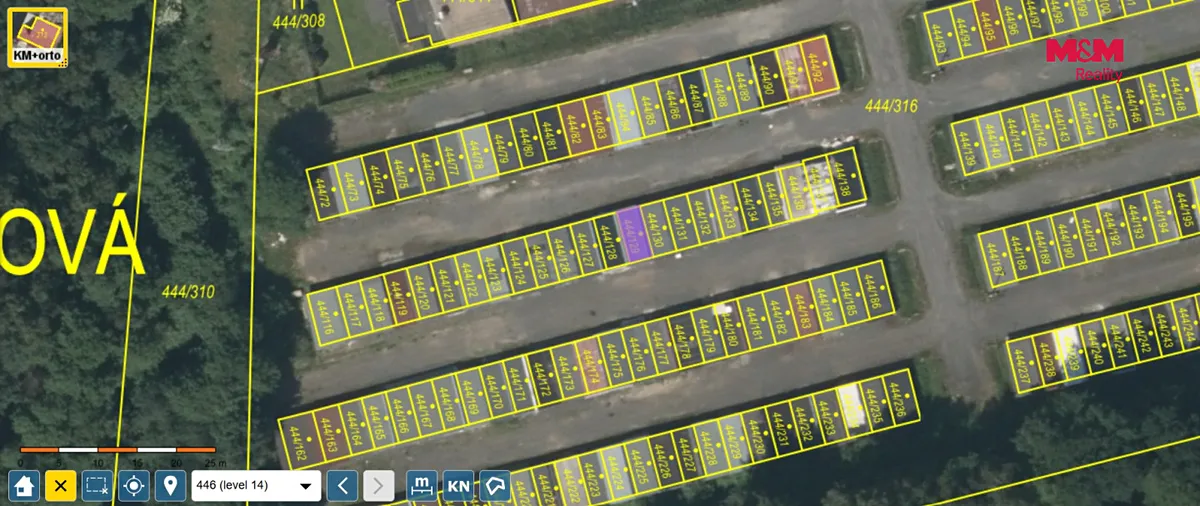Select garage parcel 444/237
1200x506 pixels.
(x=1022, y=367)
